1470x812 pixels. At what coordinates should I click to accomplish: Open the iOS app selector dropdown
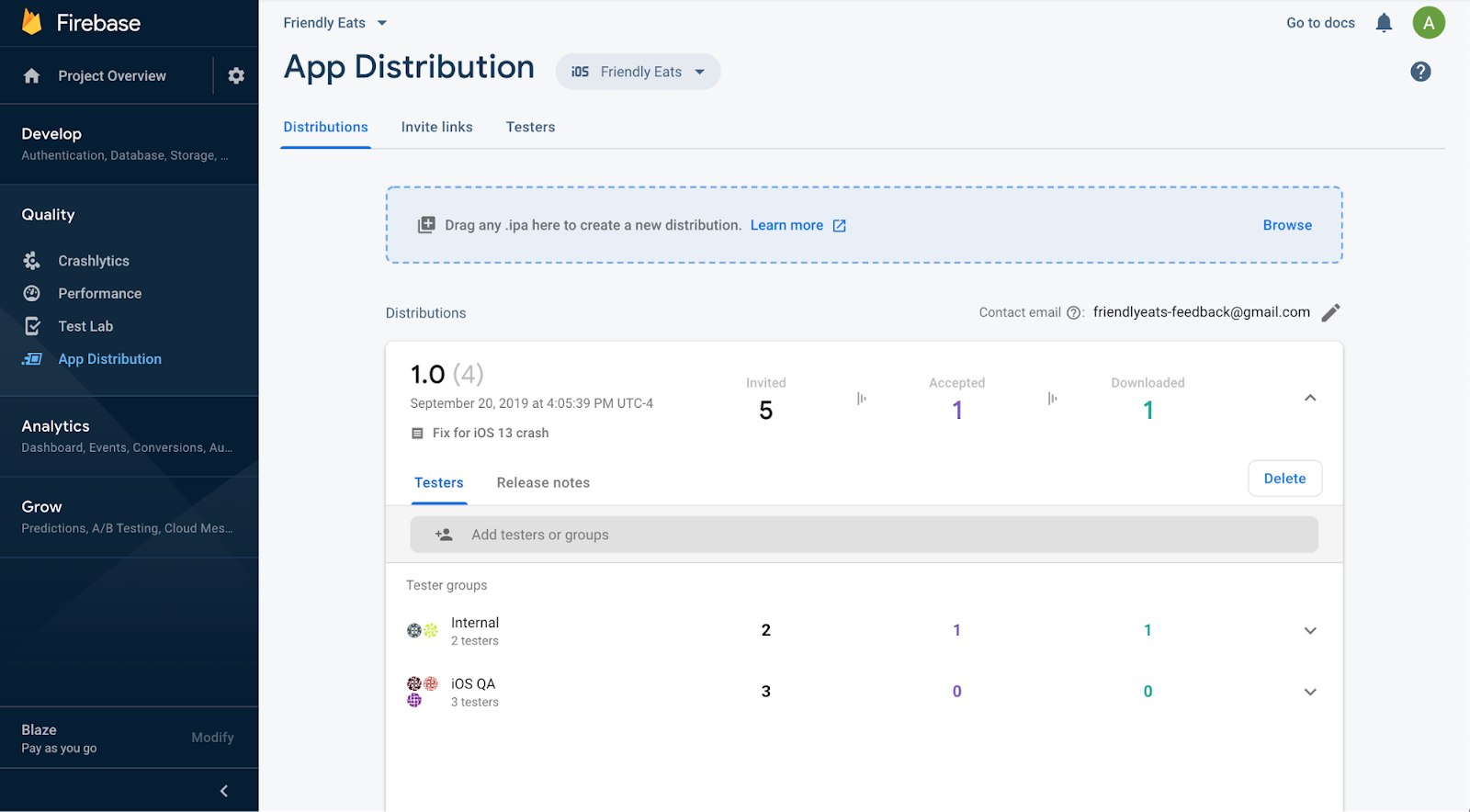638,72
